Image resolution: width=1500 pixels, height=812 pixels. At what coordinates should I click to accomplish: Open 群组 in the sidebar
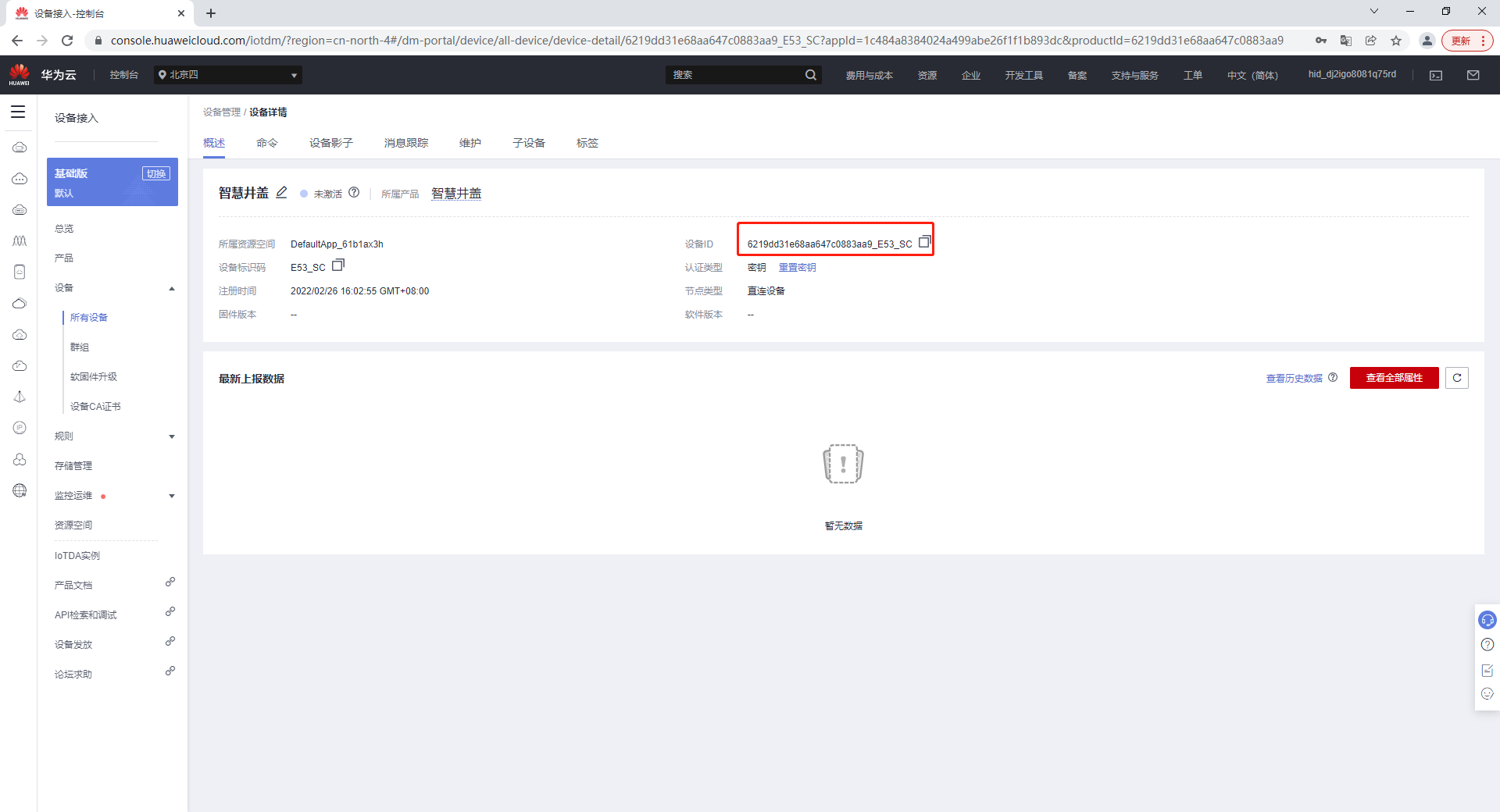coord(80,347)
